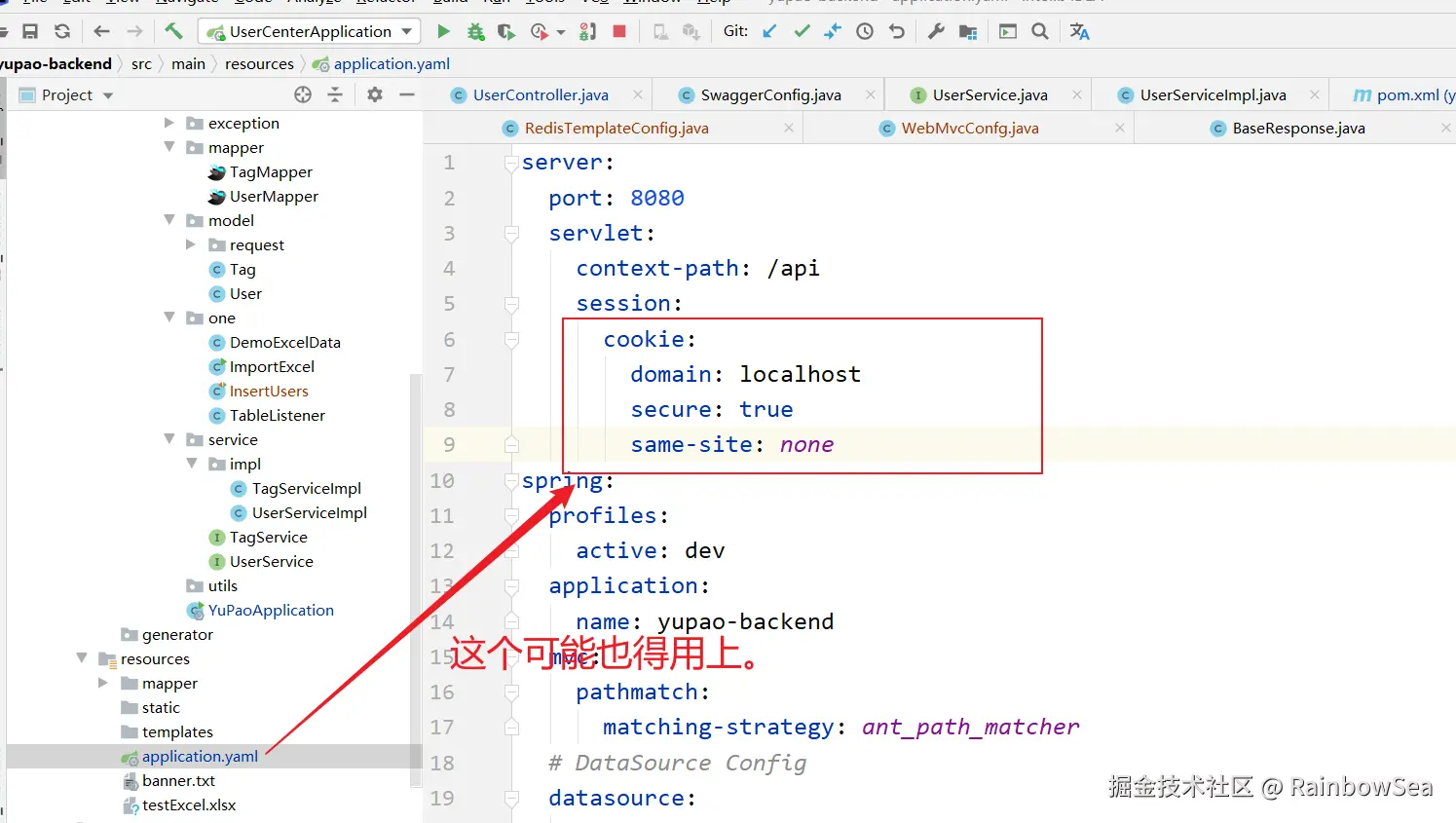Select YuPaoApplication in project tree
Image resolution: width=1456 pixels, height=823 pixels.
point(271,610)
